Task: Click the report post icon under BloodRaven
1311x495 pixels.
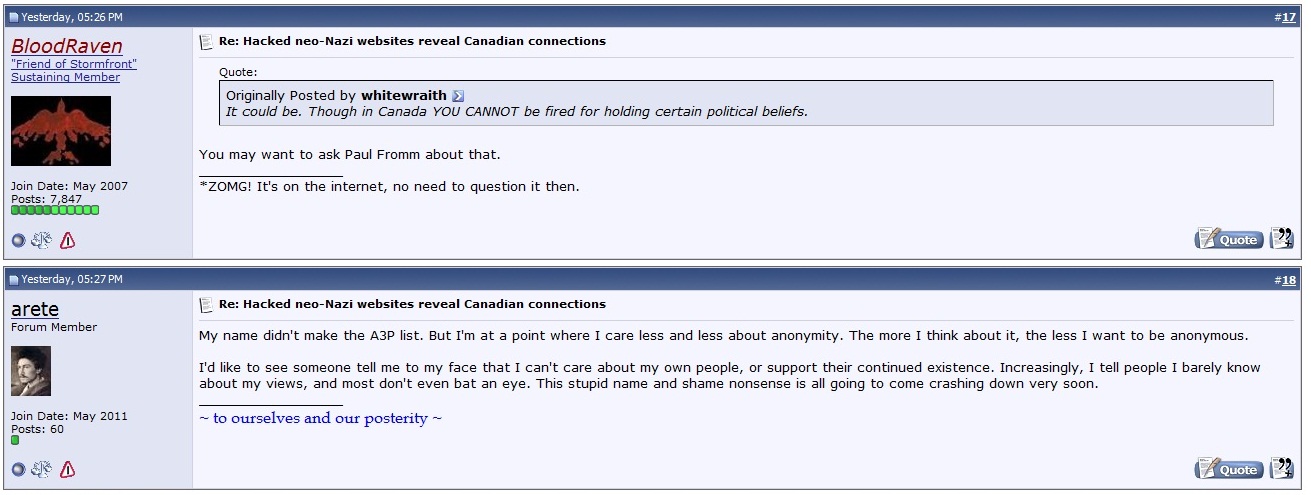Action: coord(68,240)
